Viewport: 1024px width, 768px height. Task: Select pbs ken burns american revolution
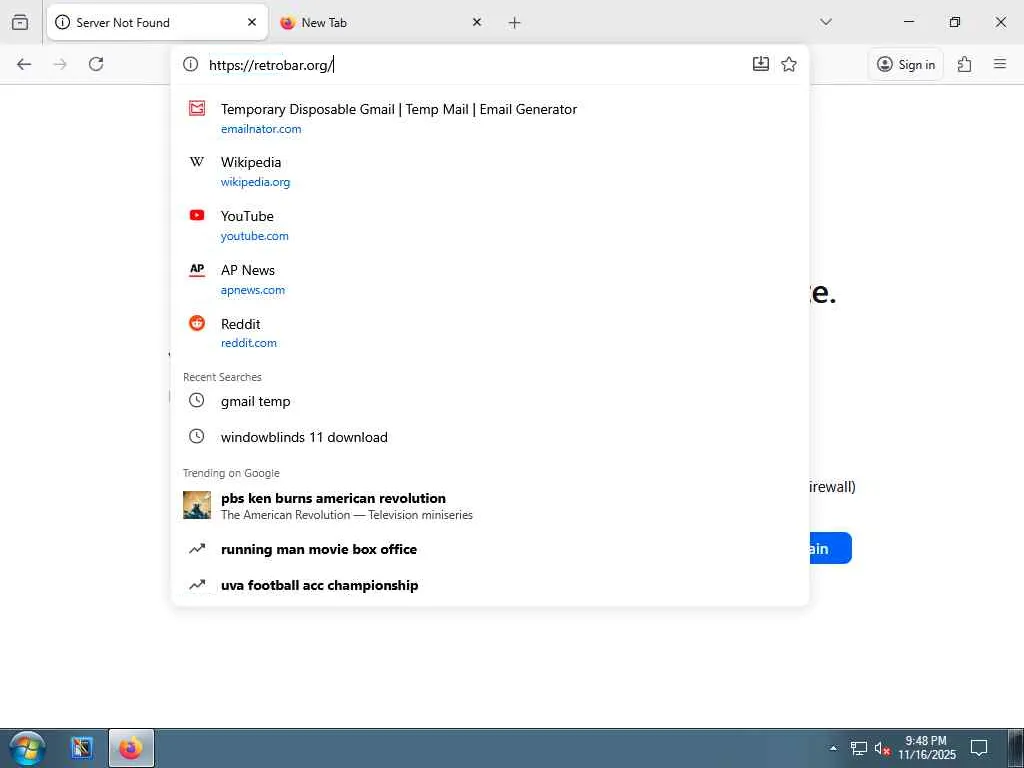(x=490, y=505)
